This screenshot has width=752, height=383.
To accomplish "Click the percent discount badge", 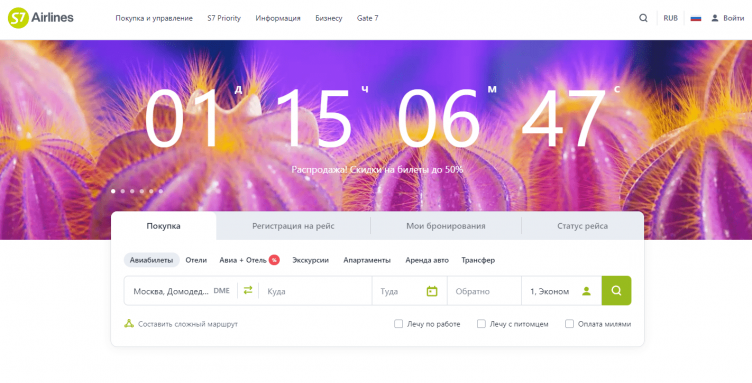I will (274, 260).
